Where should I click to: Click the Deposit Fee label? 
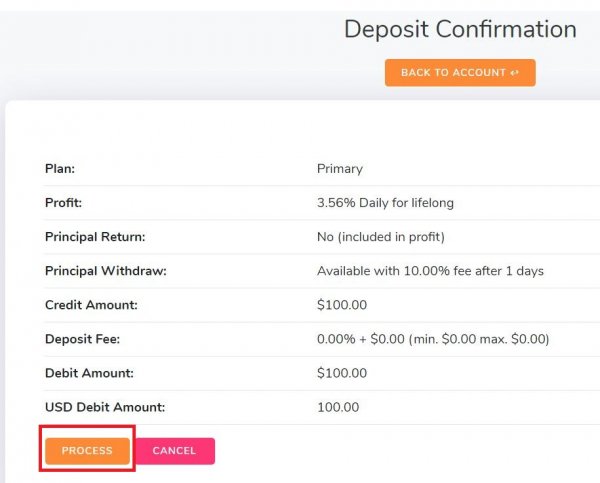pyautogui.click(x=83, y=339)
